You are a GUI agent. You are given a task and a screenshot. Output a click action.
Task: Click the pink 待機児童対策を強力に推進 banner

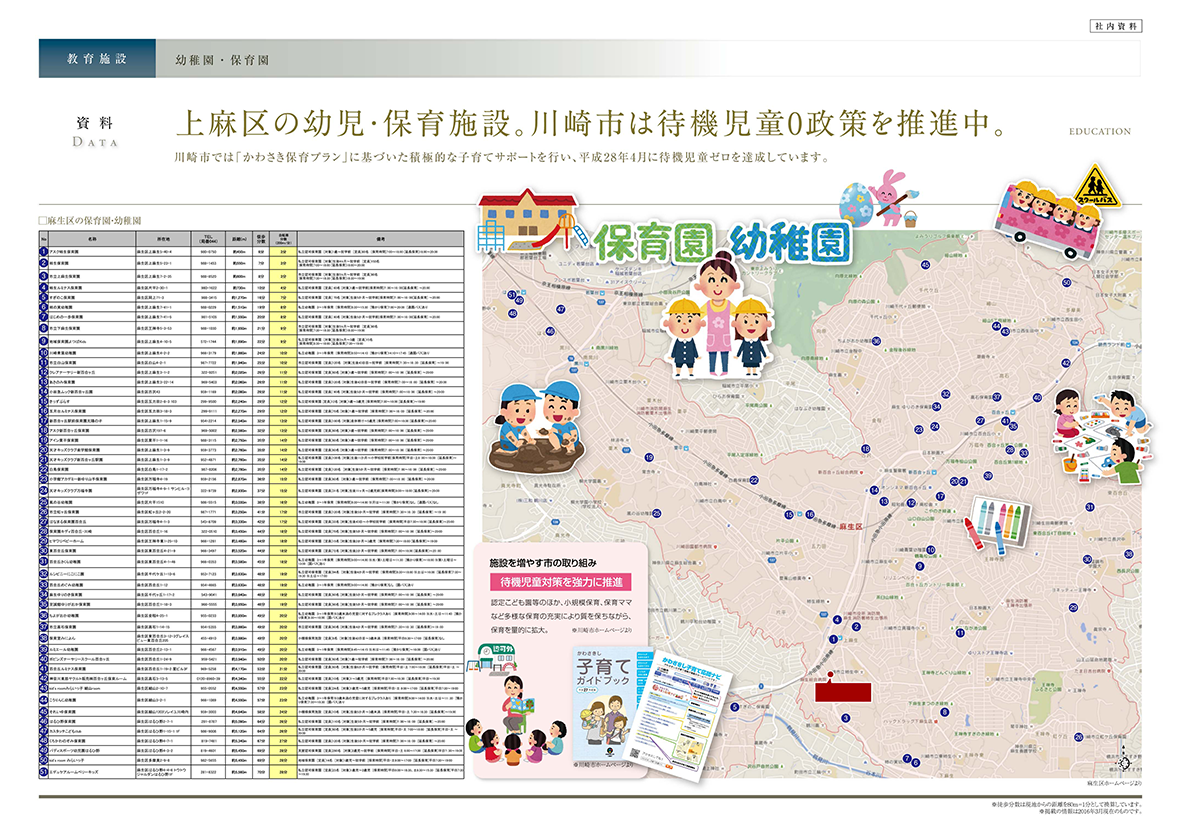(x=561, y=582)
